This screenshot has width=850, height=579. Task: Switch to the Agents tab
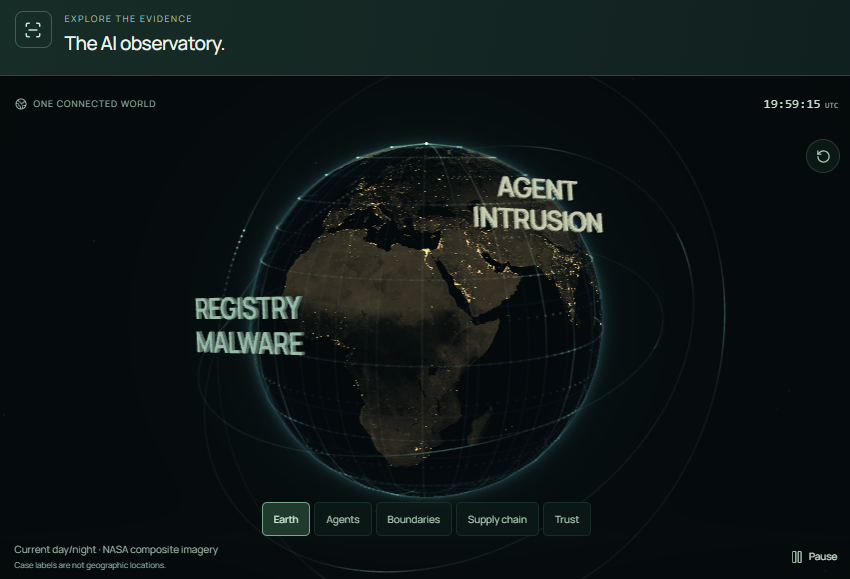[x=343, y=519]
